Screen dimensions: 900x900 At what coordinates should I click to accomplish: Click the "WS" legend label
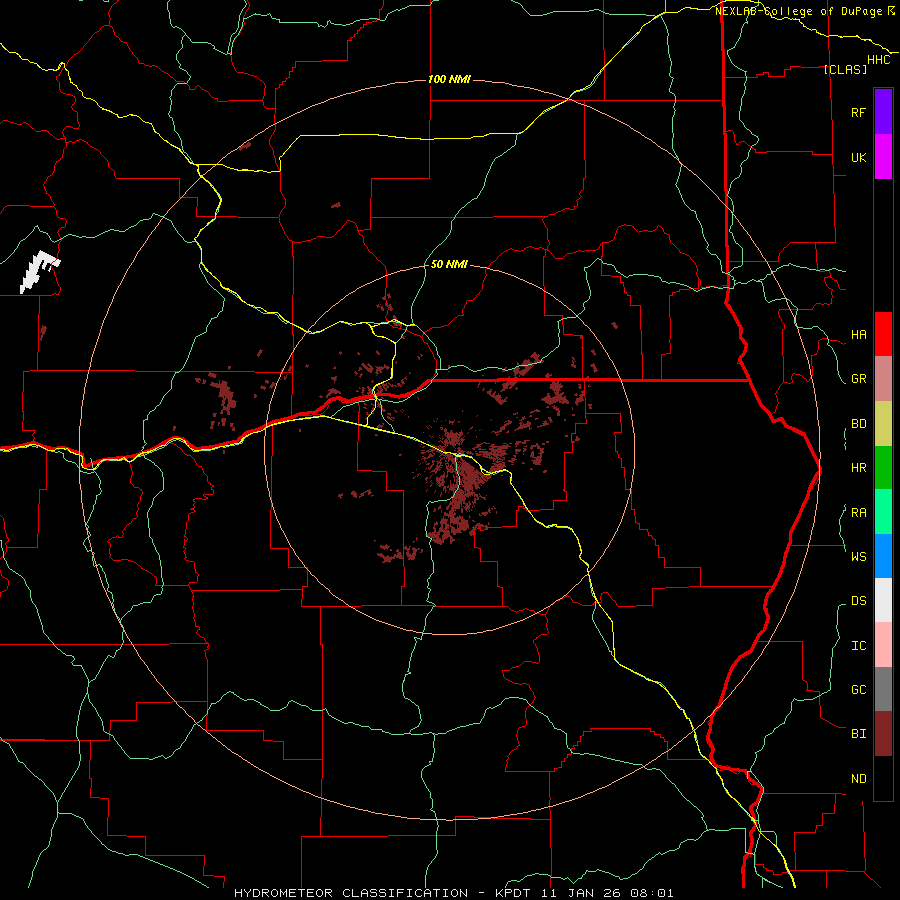pos(858,556)
